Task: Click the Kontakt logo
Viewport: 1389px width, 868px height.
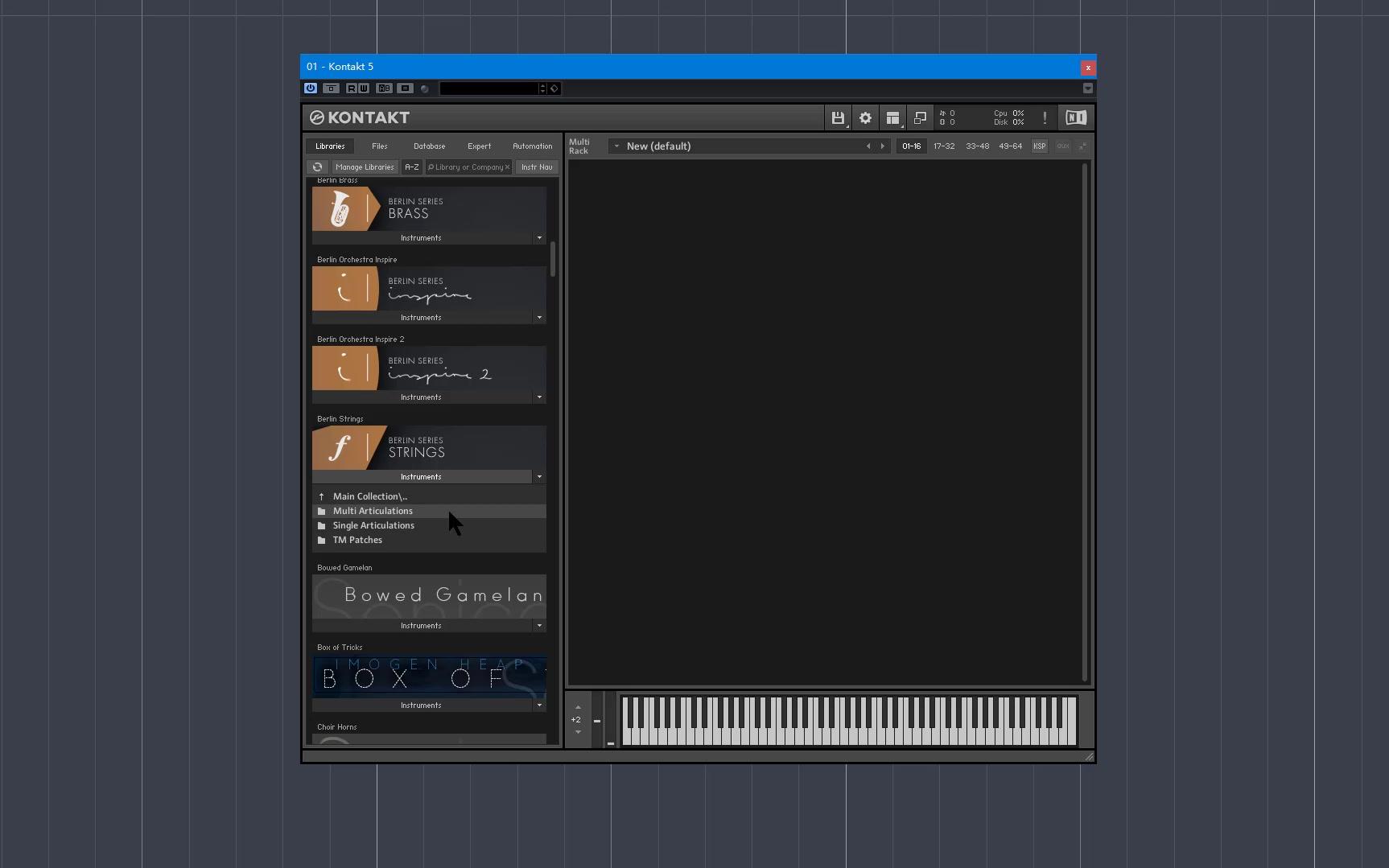Action: (x=360, y=117)
